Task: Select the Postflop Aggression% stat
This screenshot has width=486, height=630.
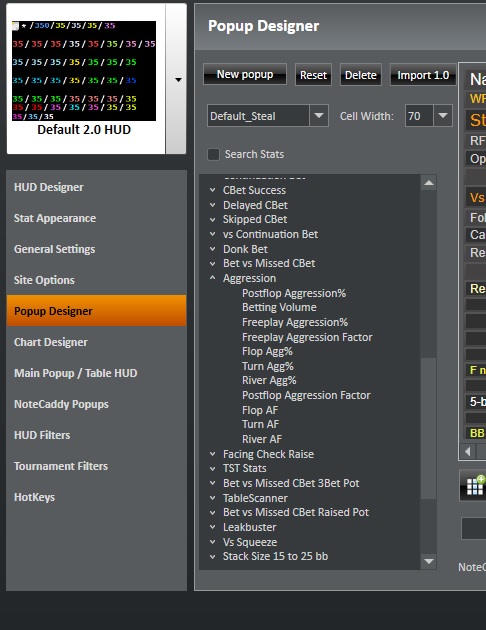Action: pyautogui.click(x=294, y=293)
